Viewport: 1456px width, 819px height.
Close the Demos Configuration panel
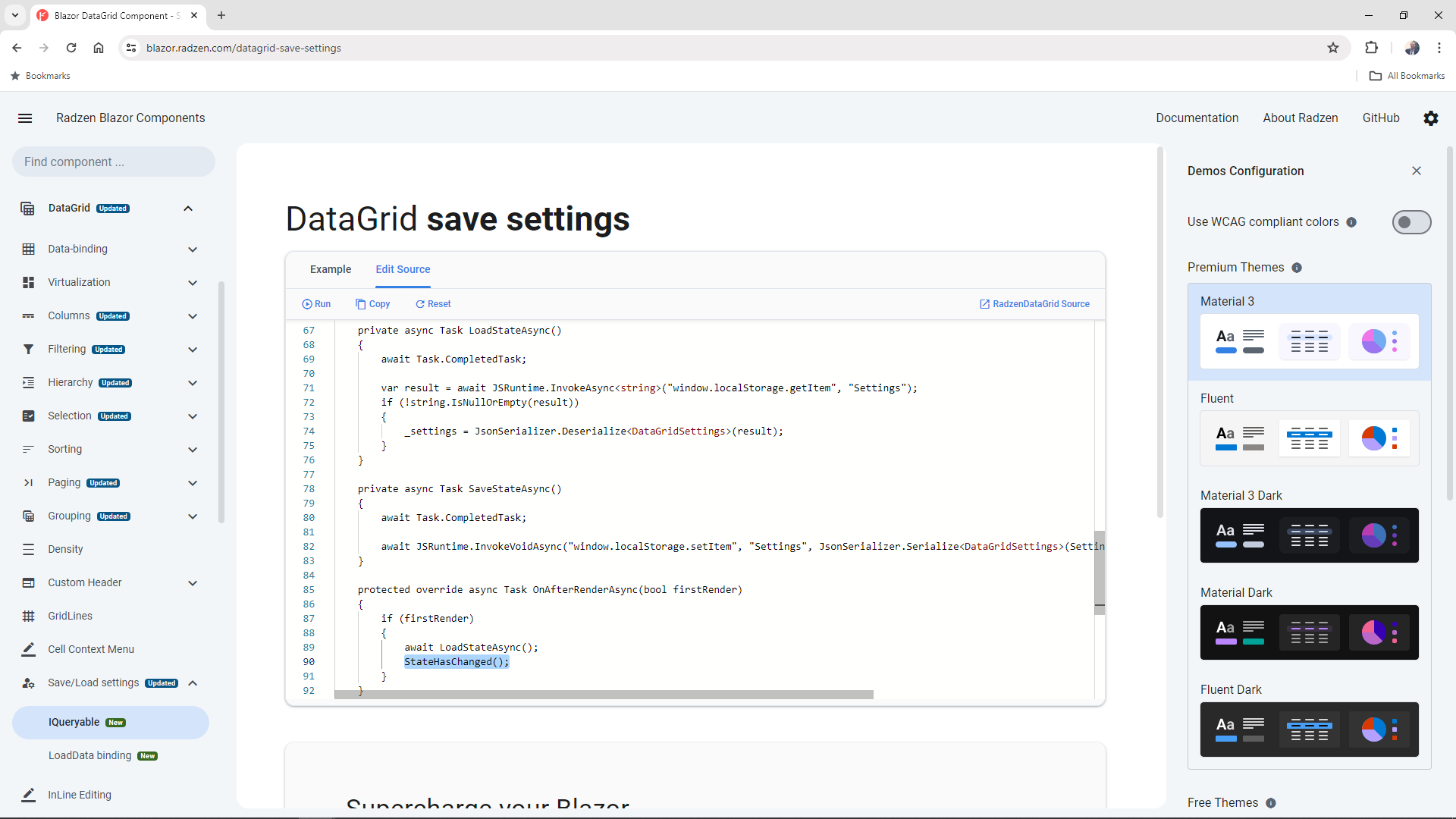pos(1416,171)
